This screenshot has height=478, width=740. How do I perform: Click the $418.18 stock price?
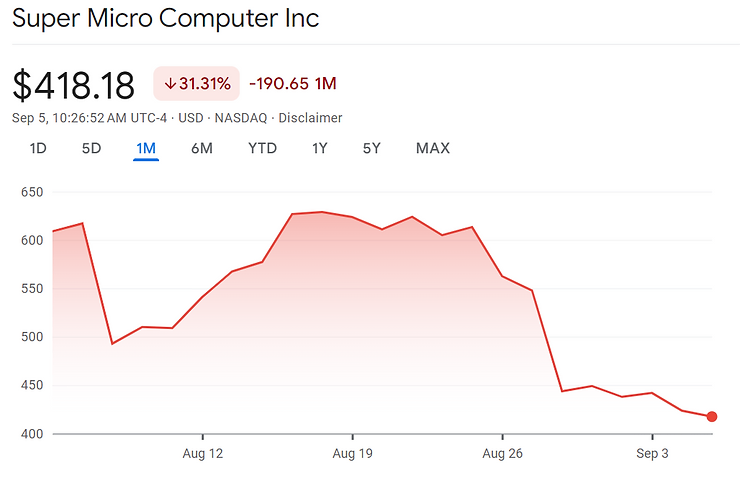[74, 85]
